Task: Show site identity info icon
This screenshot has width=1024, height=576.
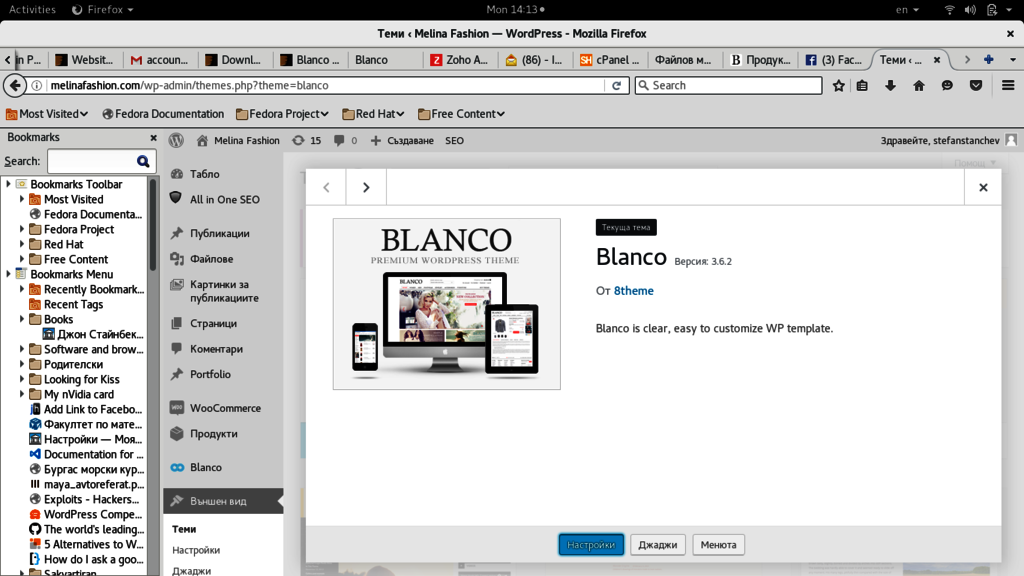Action: point(37,86)
